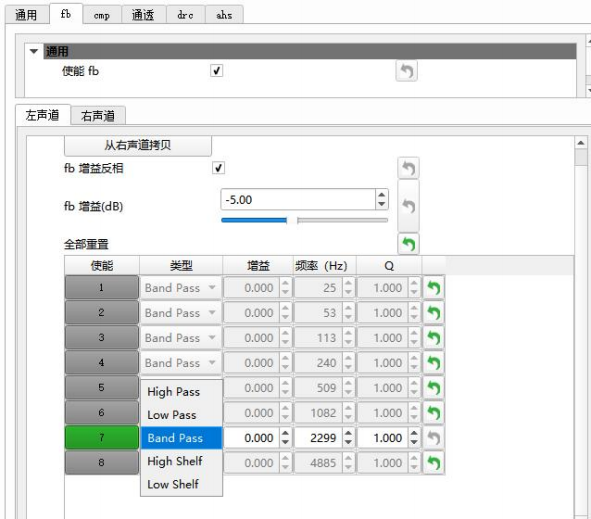Enable filter band 4 toggle button

tap(102, 363)
